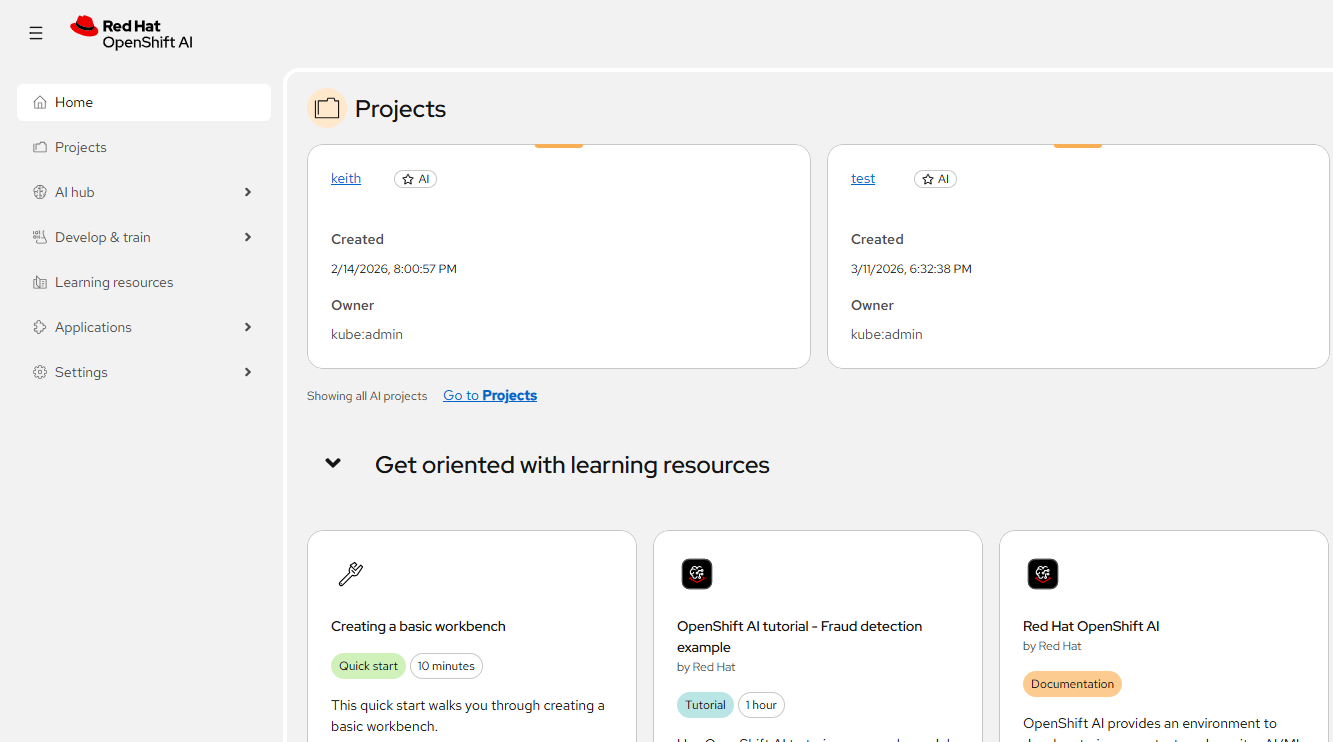1333x742 pixels.
Task: Expand the Settings menu chevron
Action: coord(248,372)
